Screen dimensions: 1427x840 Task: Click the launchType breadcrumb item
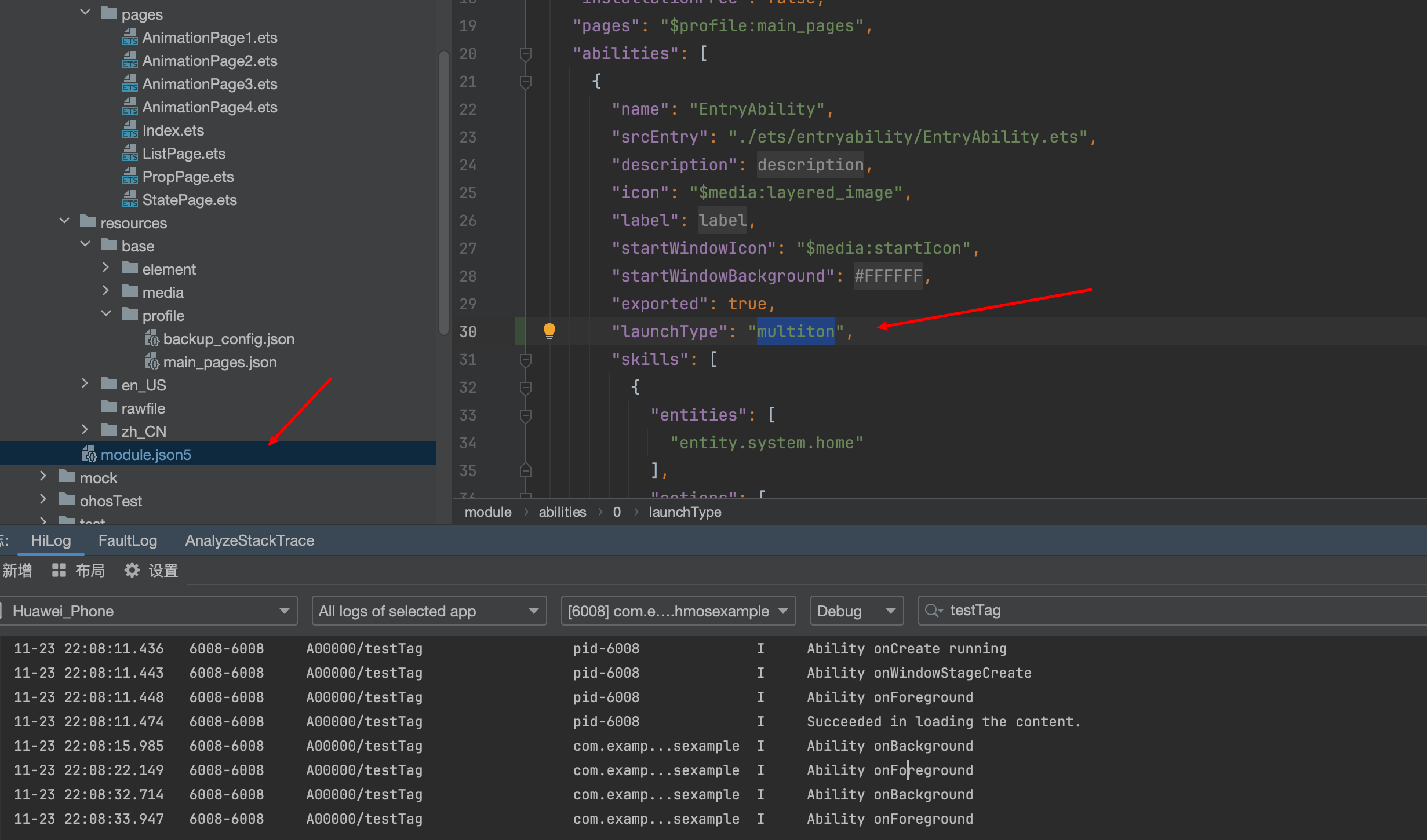point(685,512)
